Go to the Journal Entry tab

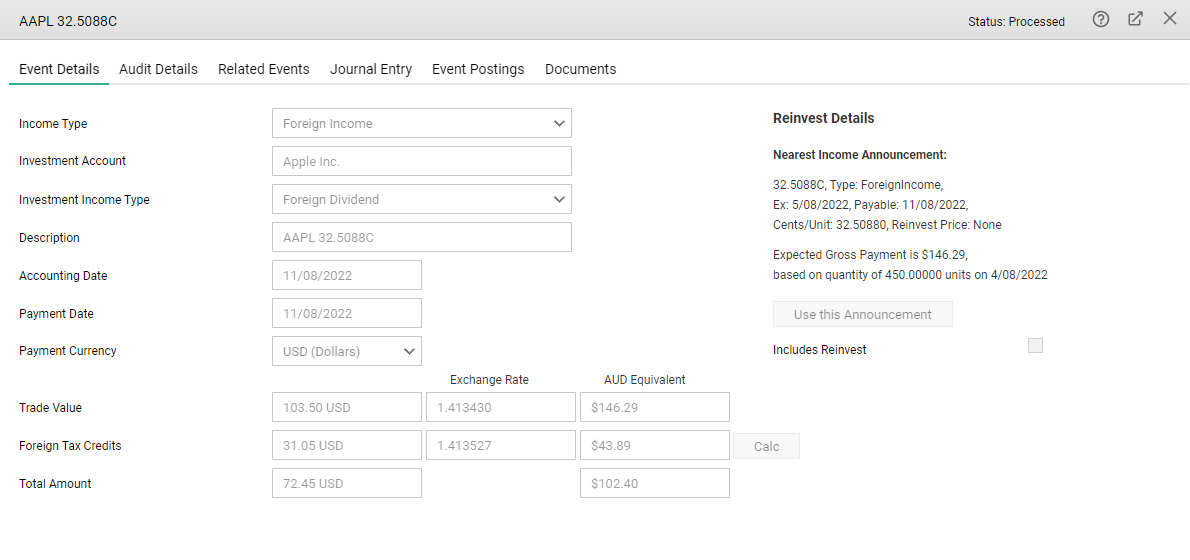tap(371, 69)
